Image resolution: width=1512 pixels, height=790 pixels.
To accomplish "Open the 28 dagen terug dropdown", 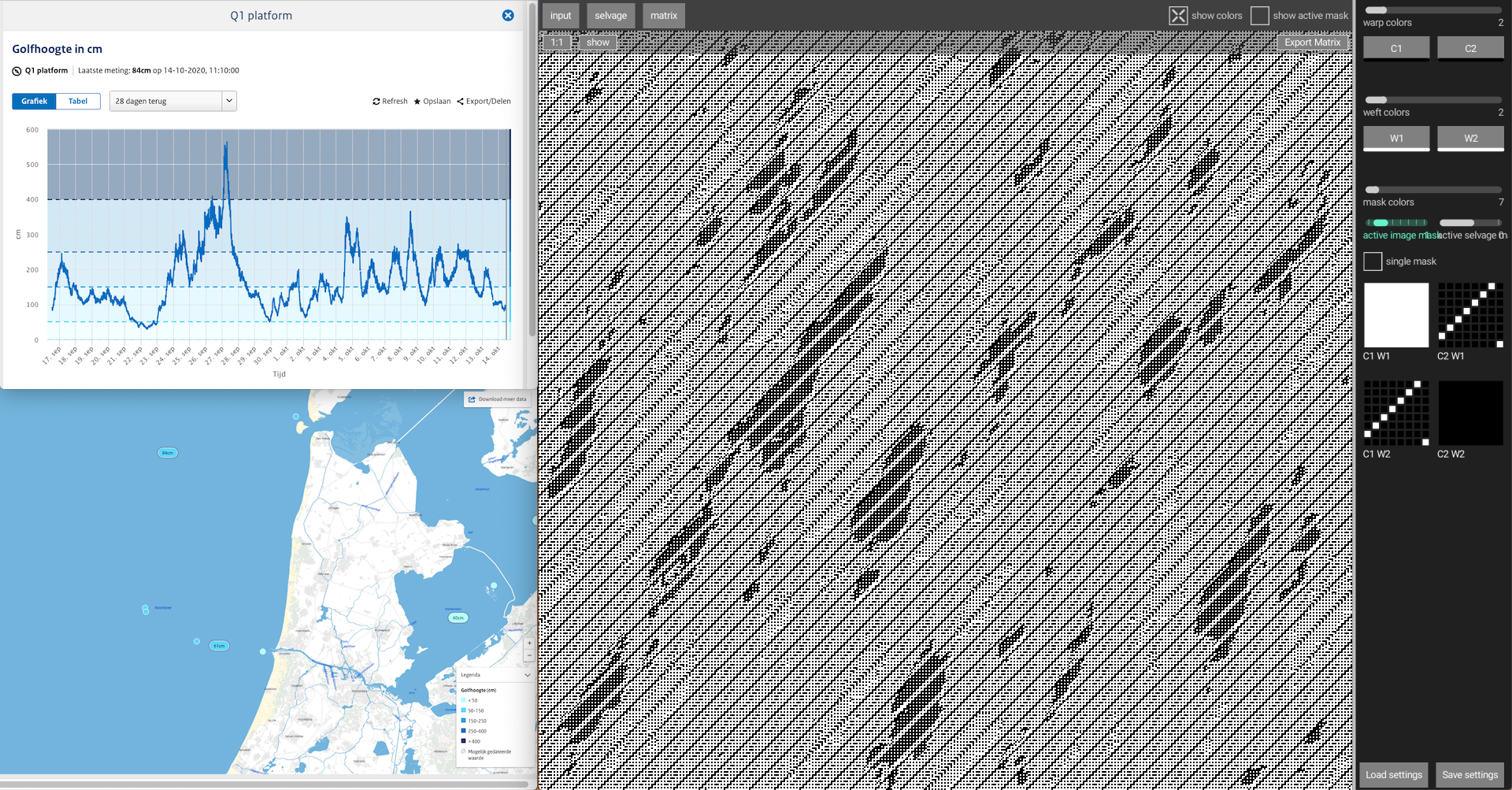I will click(173, 101).
